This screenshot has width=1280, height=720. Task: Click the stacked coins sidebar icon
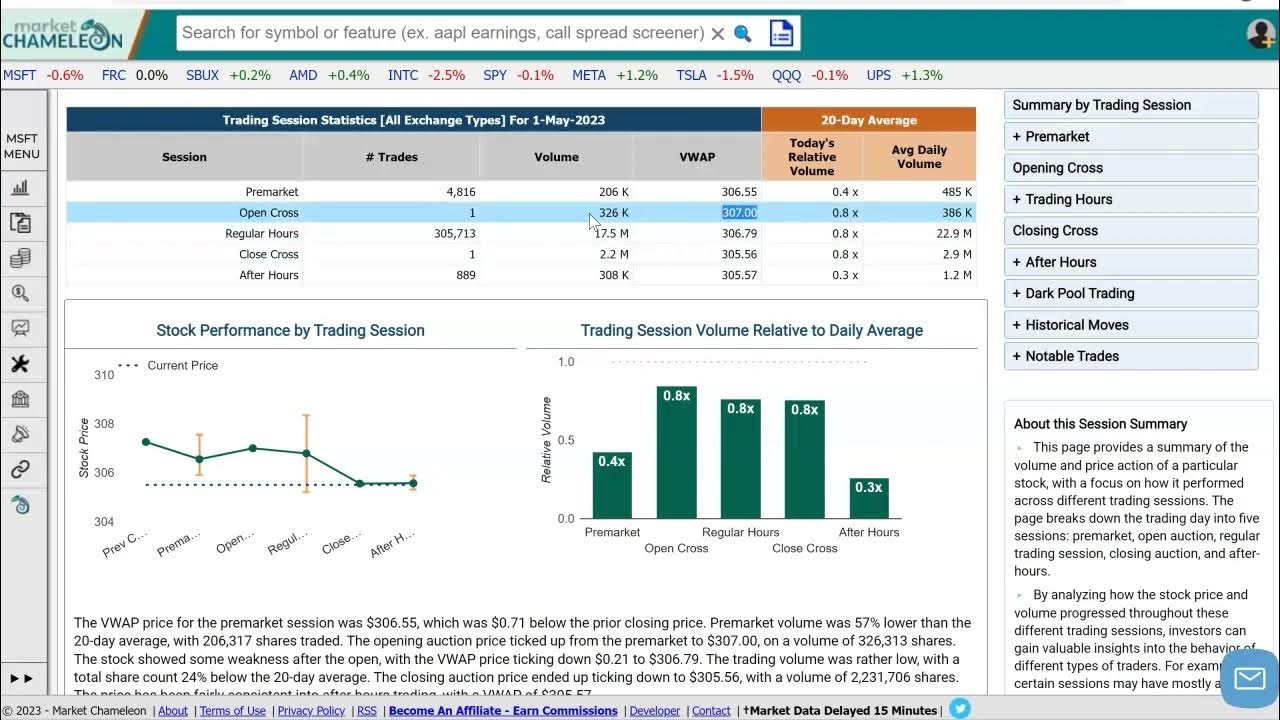20,258
